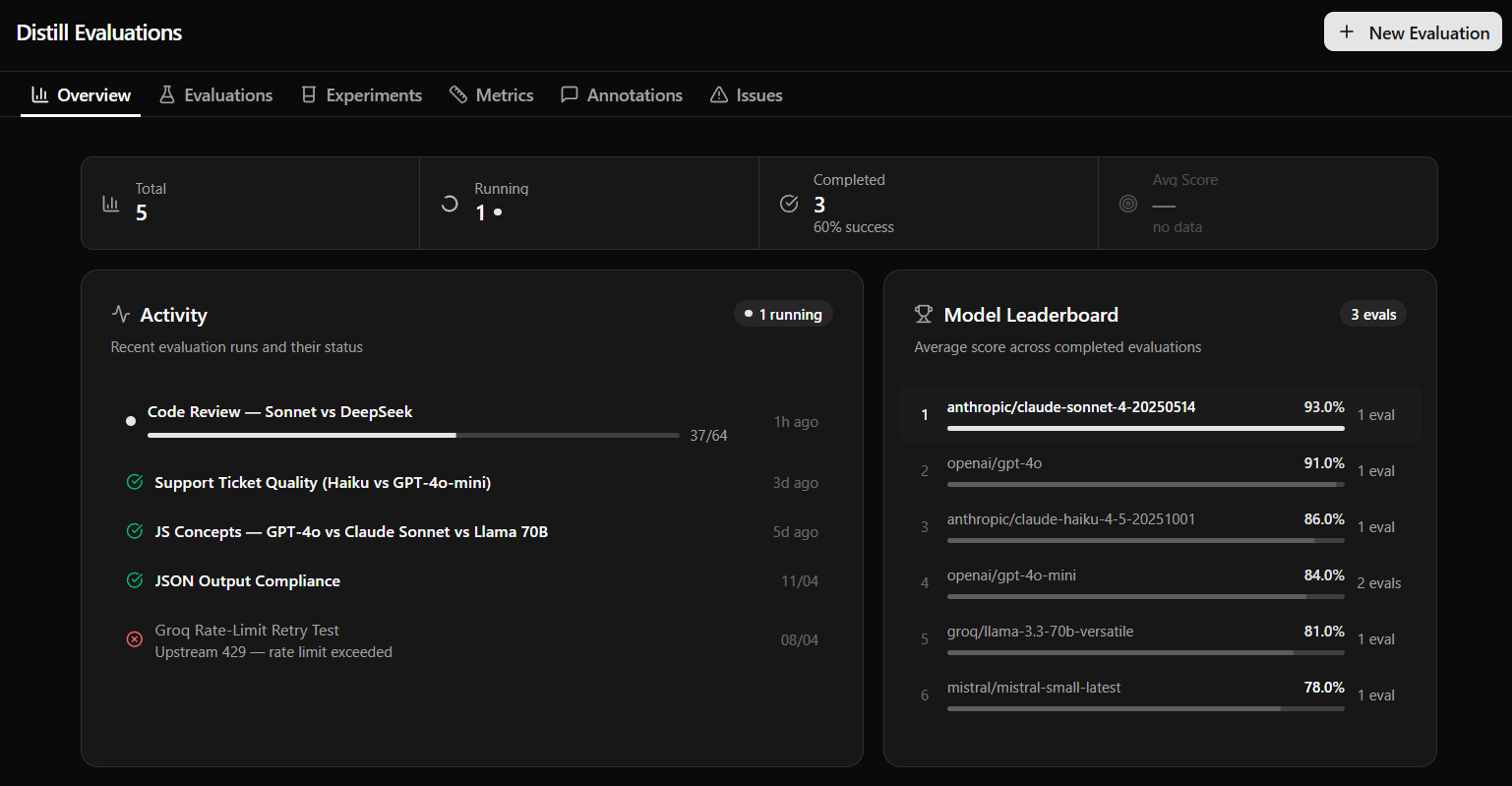Click the '3 evals' badge on Model Leaderboard
1512x786 pixels.
tap(1373, 314)
